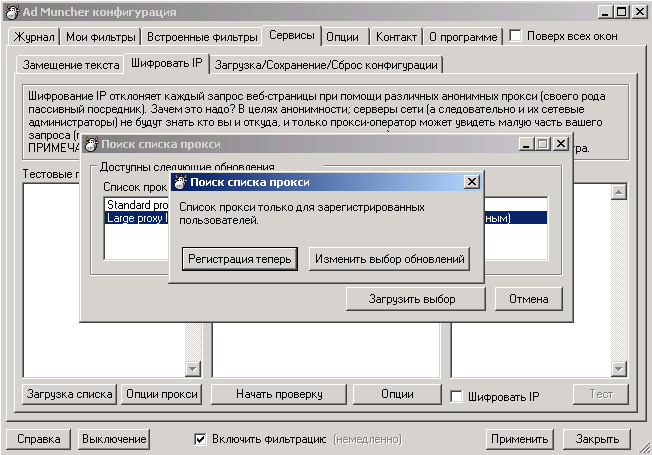Select the Сервисы tab
The height and width of the screenshot is (455, 652).
click(x=291, y=35)
